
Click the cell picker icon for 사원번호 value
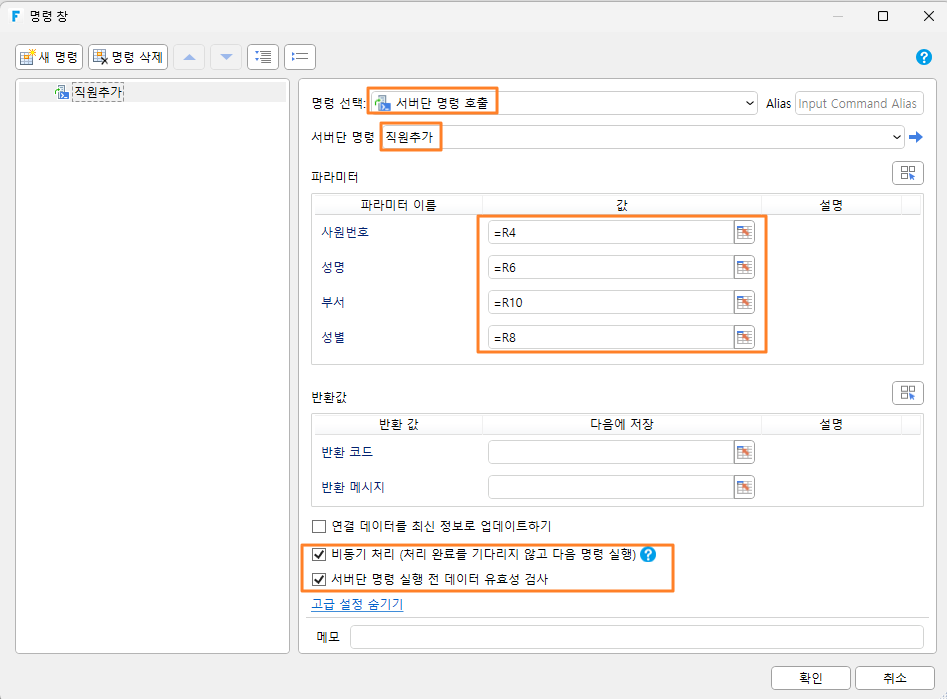tap(744, 233)
